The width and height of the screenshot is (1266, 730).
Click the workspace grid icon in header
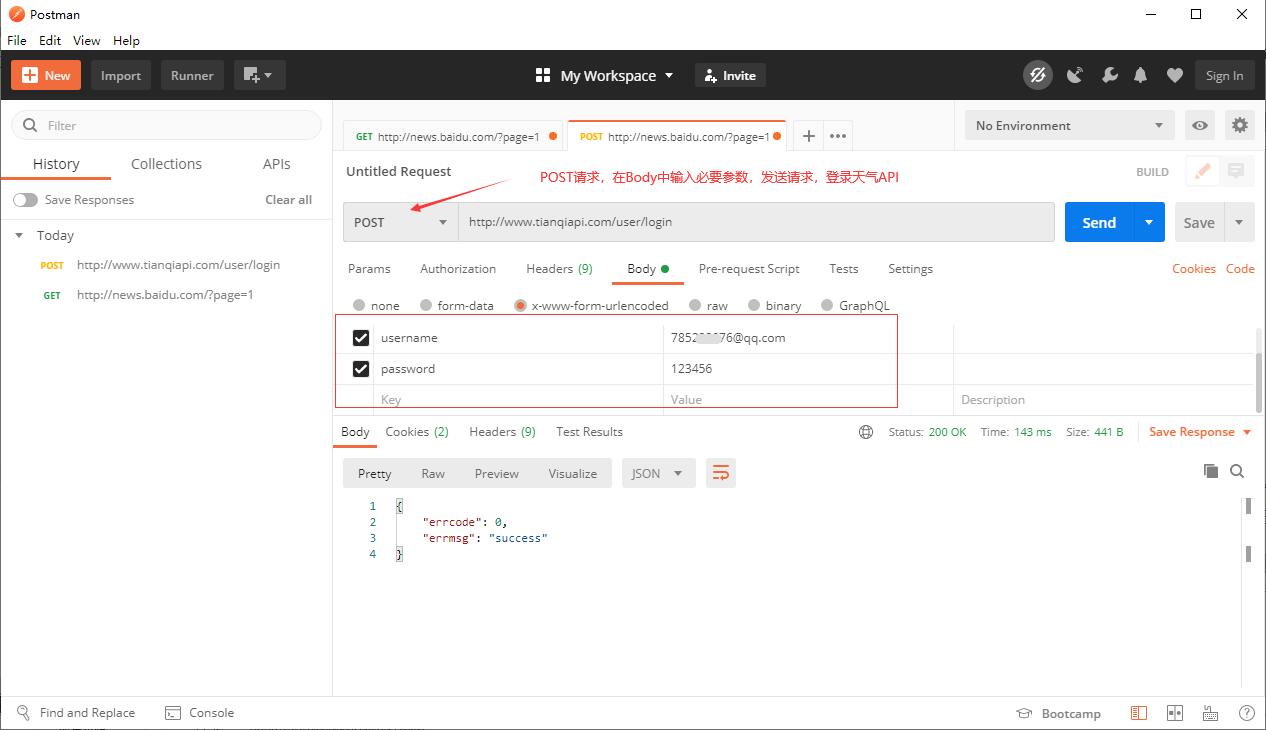(x=543, y=75)
